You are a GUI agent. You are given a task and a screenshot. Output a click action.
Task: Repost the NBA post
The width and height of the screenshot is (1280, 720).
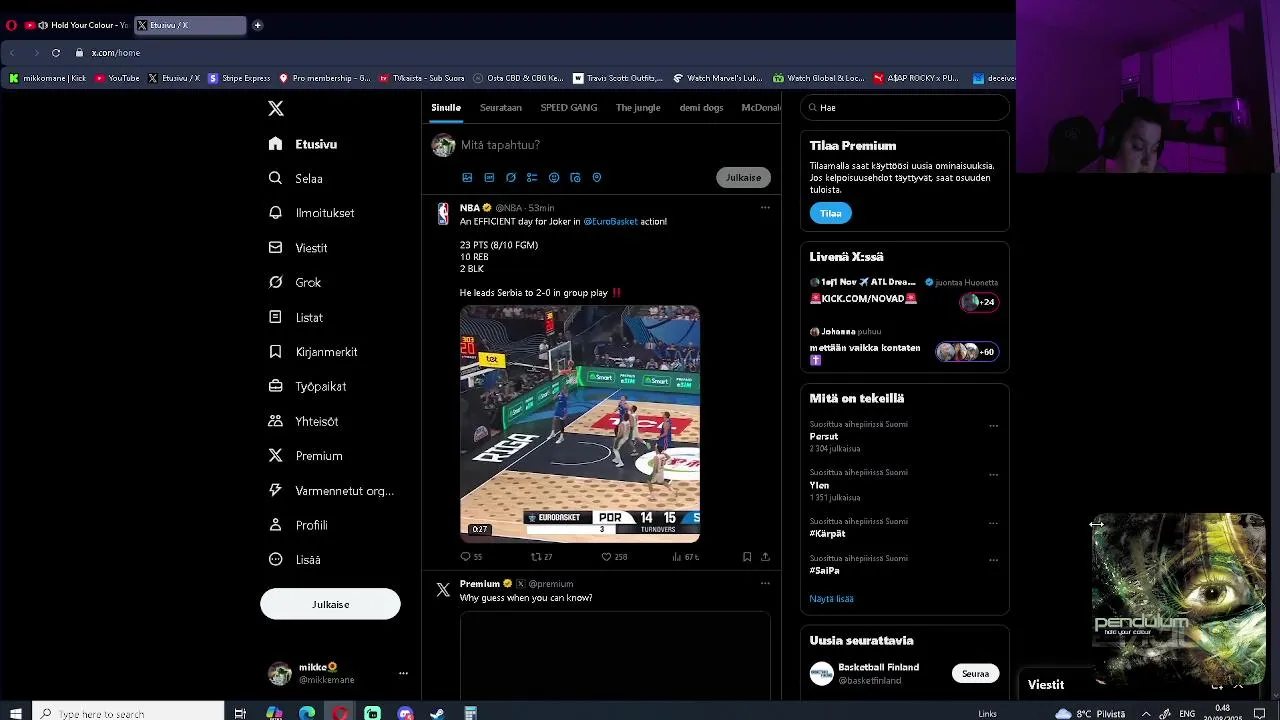click(x=541, y=557)
